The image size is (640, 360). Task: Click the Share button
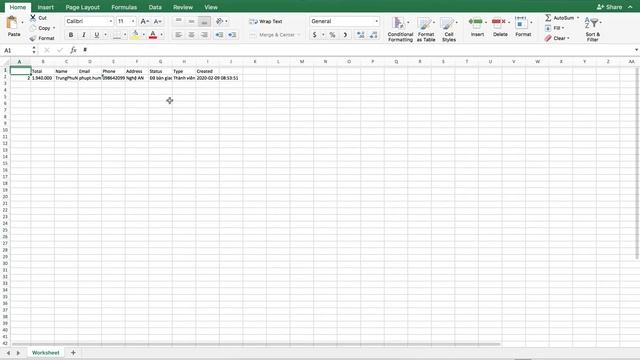(x=609, y=7)
